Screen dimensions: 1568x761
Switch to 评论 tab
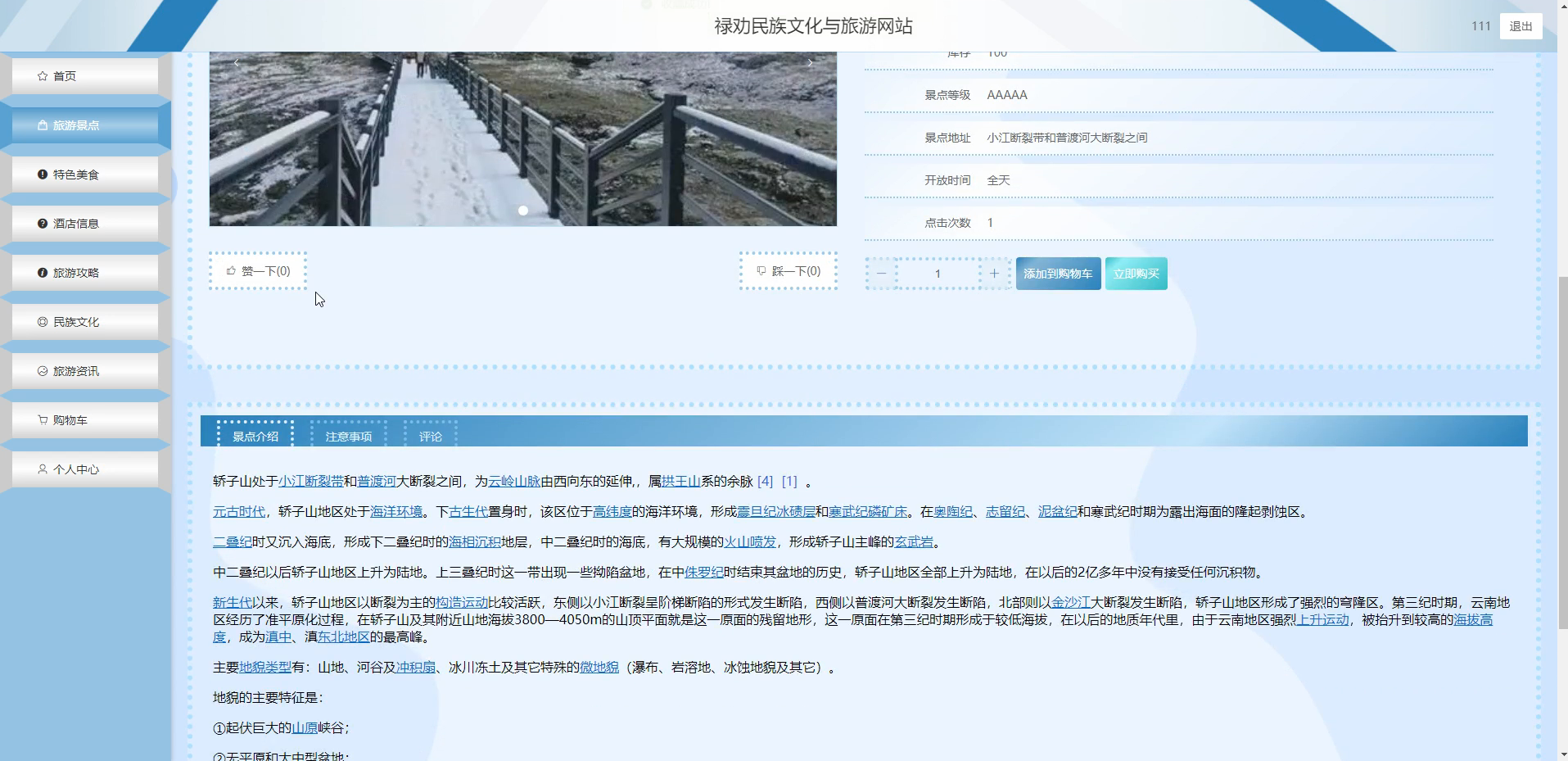click(x=431, y=434)
